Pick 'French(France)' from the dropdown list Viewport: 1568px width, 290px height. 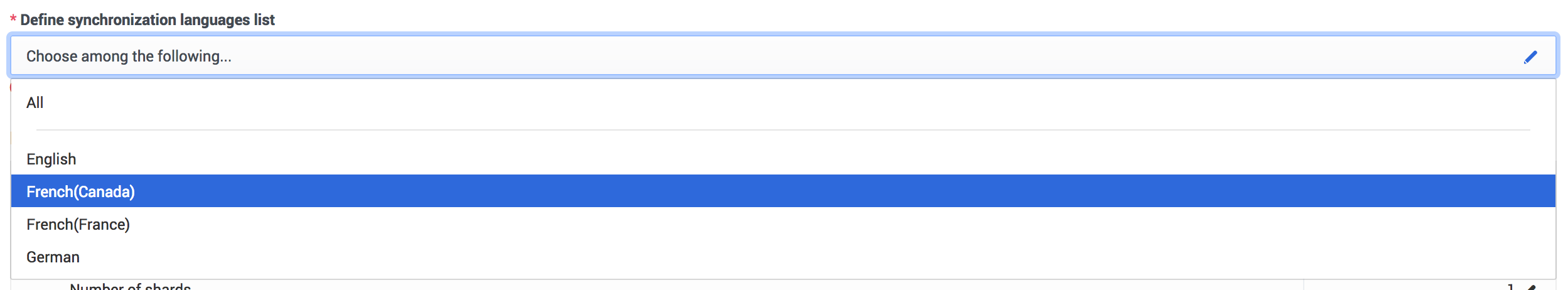point(78,225)
